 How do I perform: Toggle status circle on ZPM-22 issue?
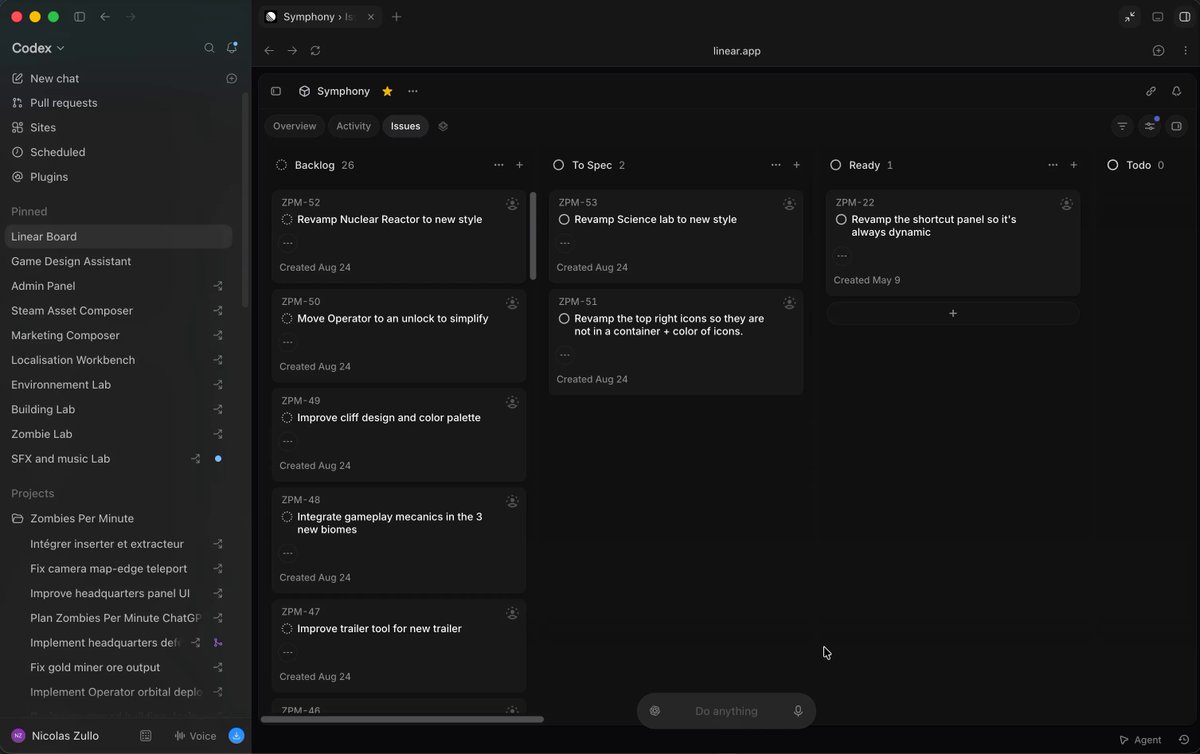tap(841, 219)
